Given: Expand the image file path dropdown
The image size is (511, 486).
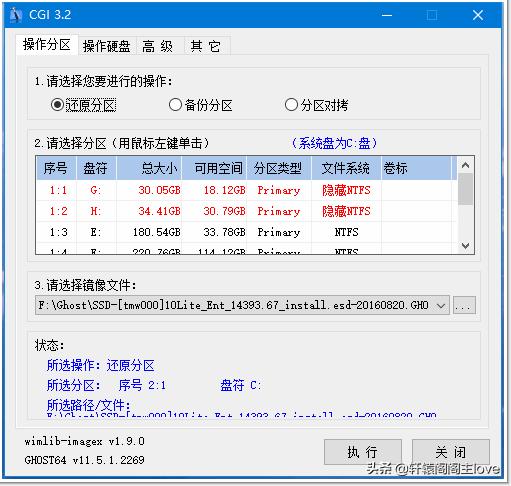Looking at the screenshot, I should (x=441, y=305).
